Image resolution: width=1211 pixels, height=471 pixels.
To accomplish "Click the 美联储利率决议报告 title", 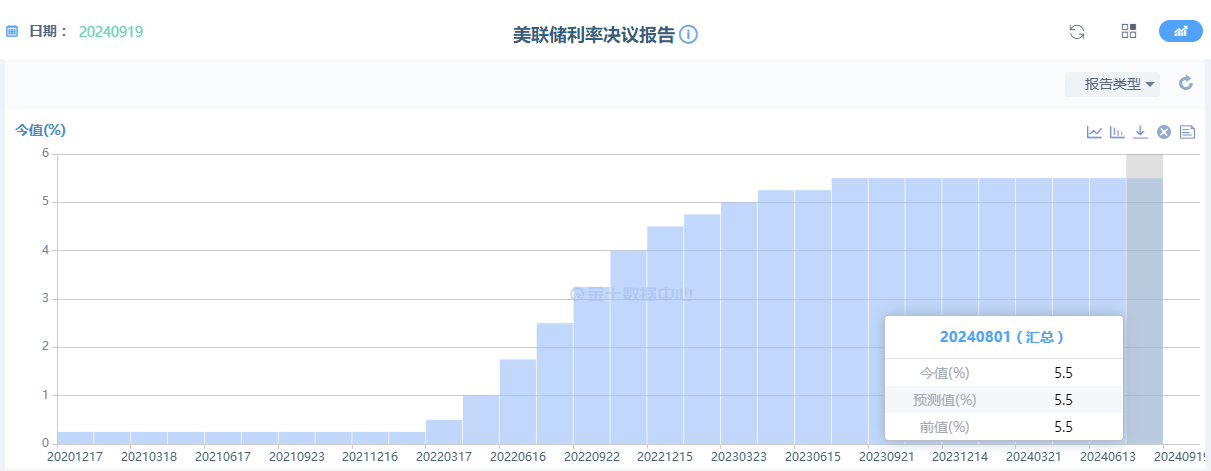I will 593,34.
